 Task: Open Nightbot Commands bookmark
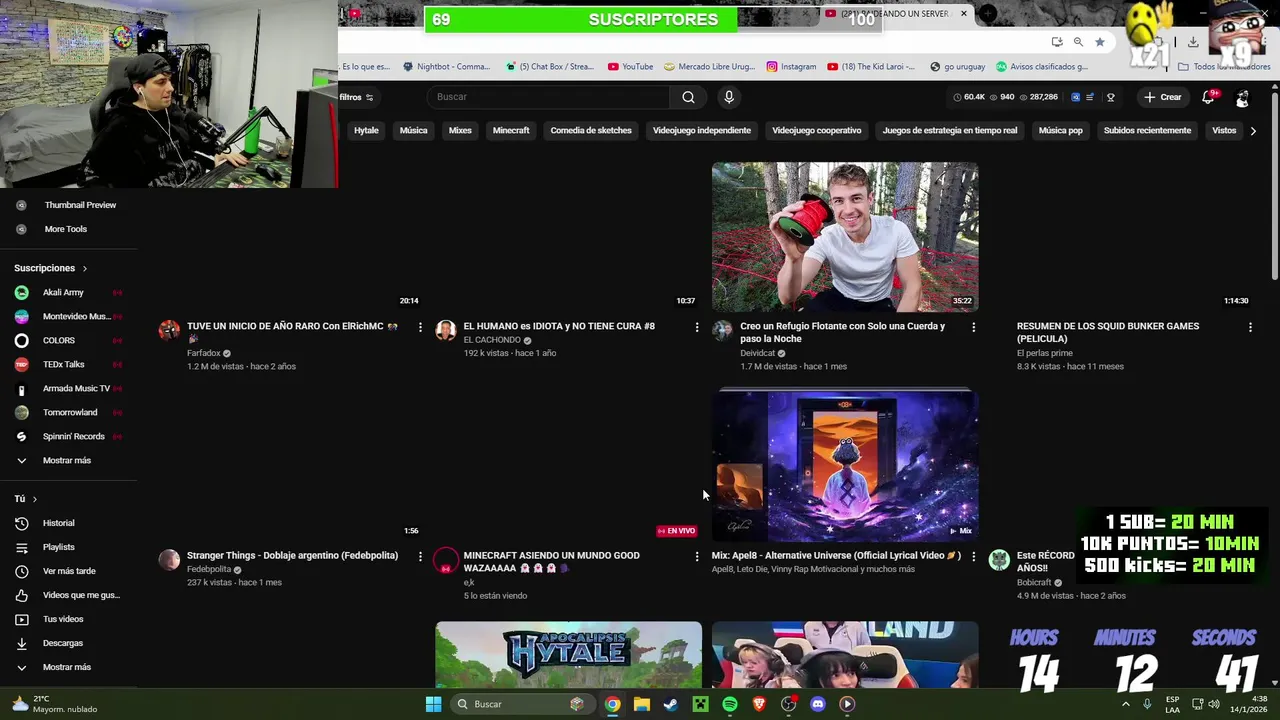coord(446,67)
